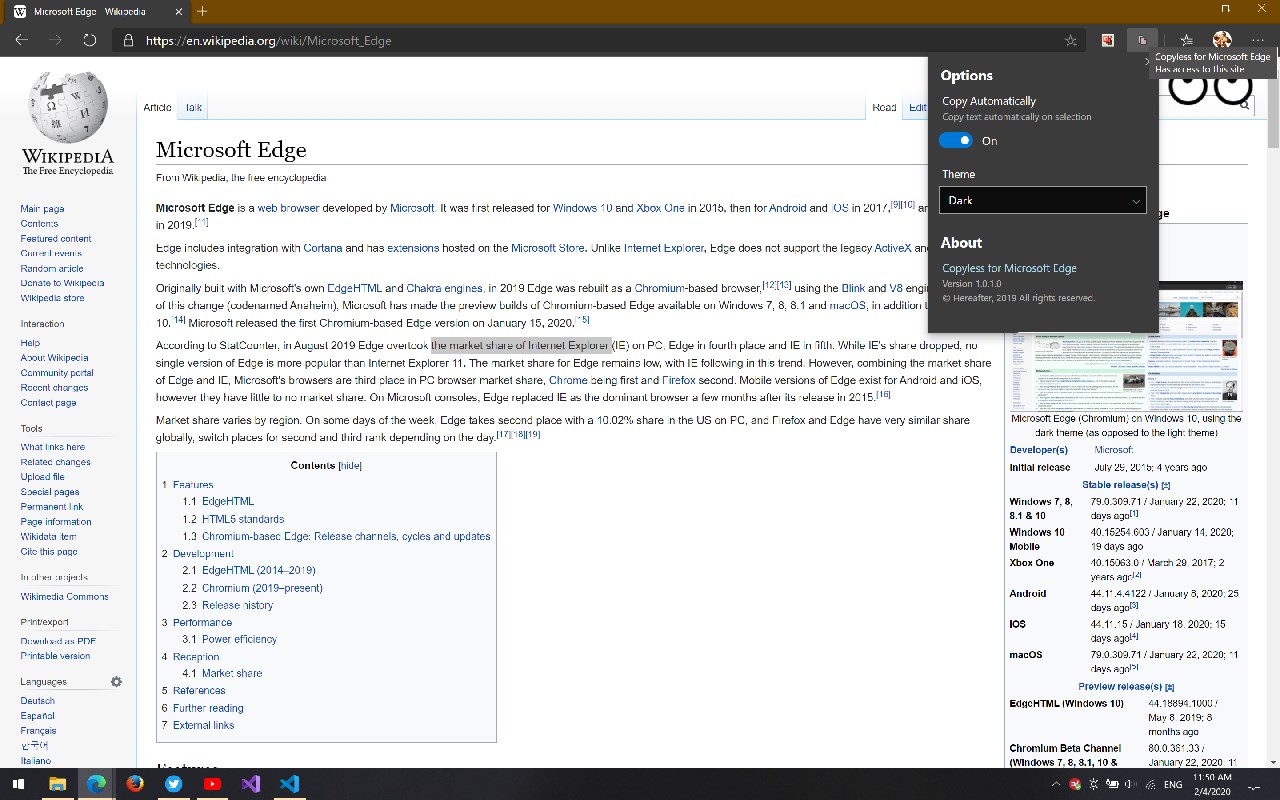Viewport: 1280px width, 800px height.
Task: Click the Copyless extension icon in toolbar
Action: tap(1141, 40)
